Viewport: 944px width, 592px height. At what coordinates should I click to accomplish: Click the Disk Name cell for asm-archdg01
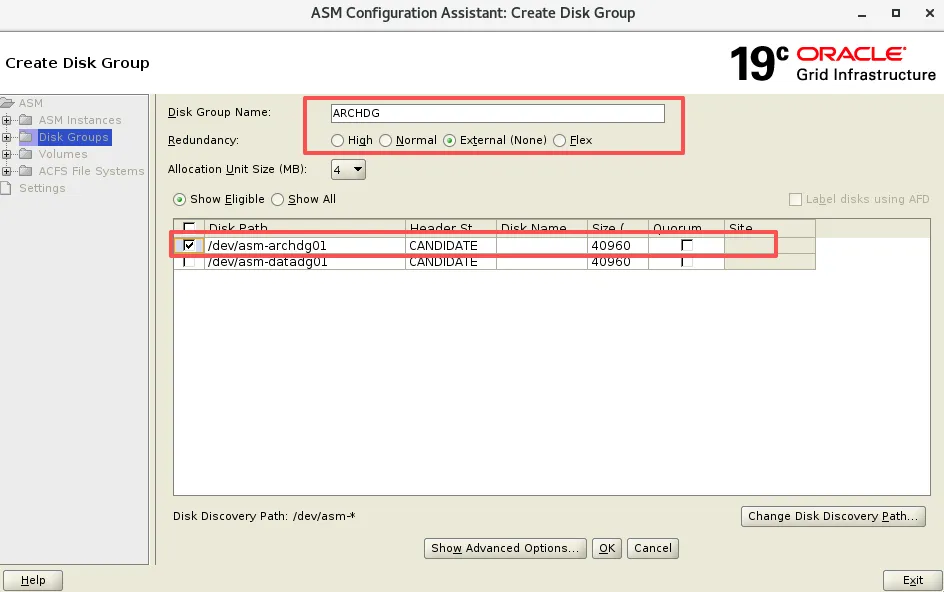[542, 245]
